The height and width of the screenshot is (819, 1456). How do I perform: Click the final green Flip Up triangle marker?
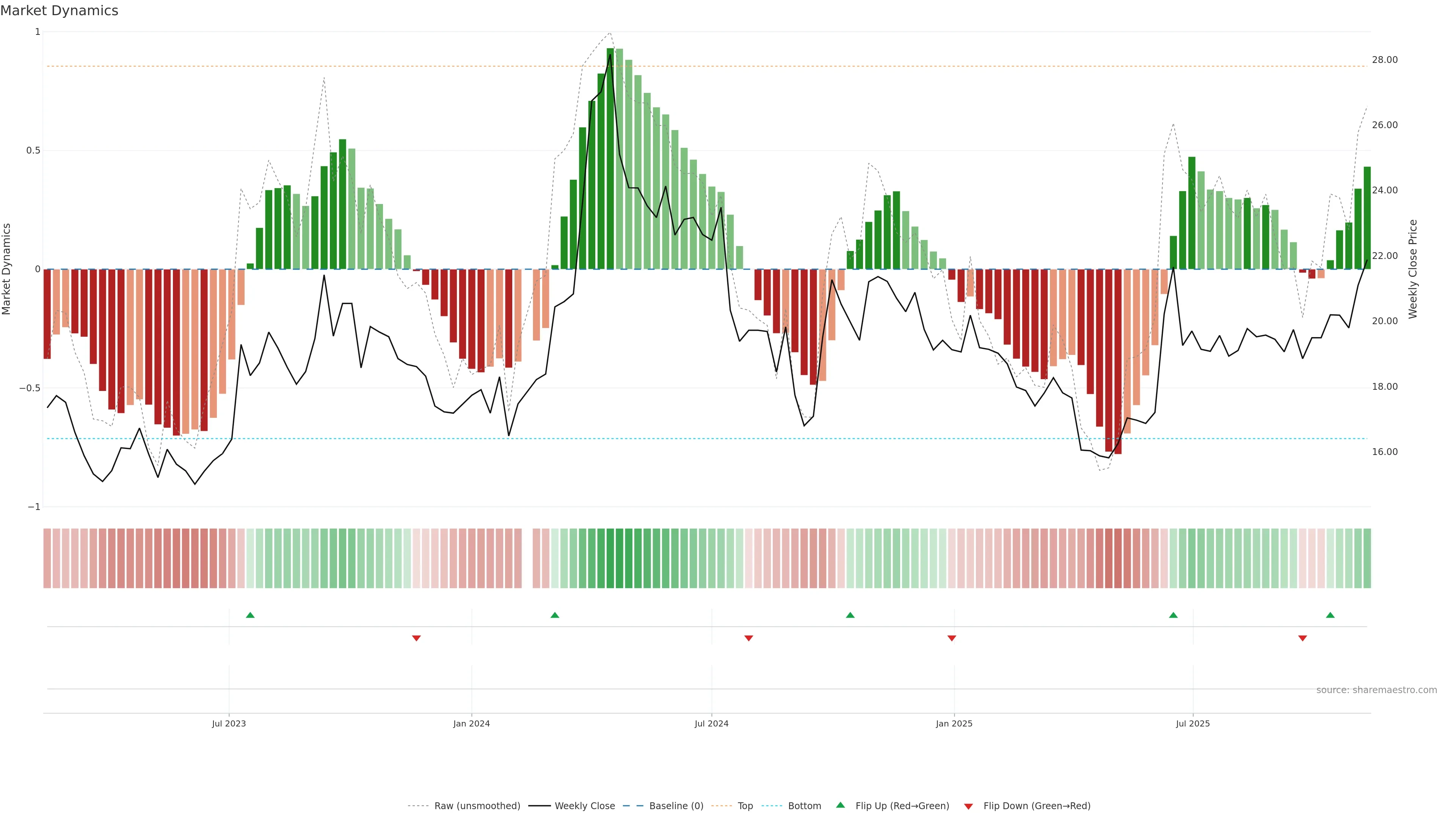tap(1330, 615)
